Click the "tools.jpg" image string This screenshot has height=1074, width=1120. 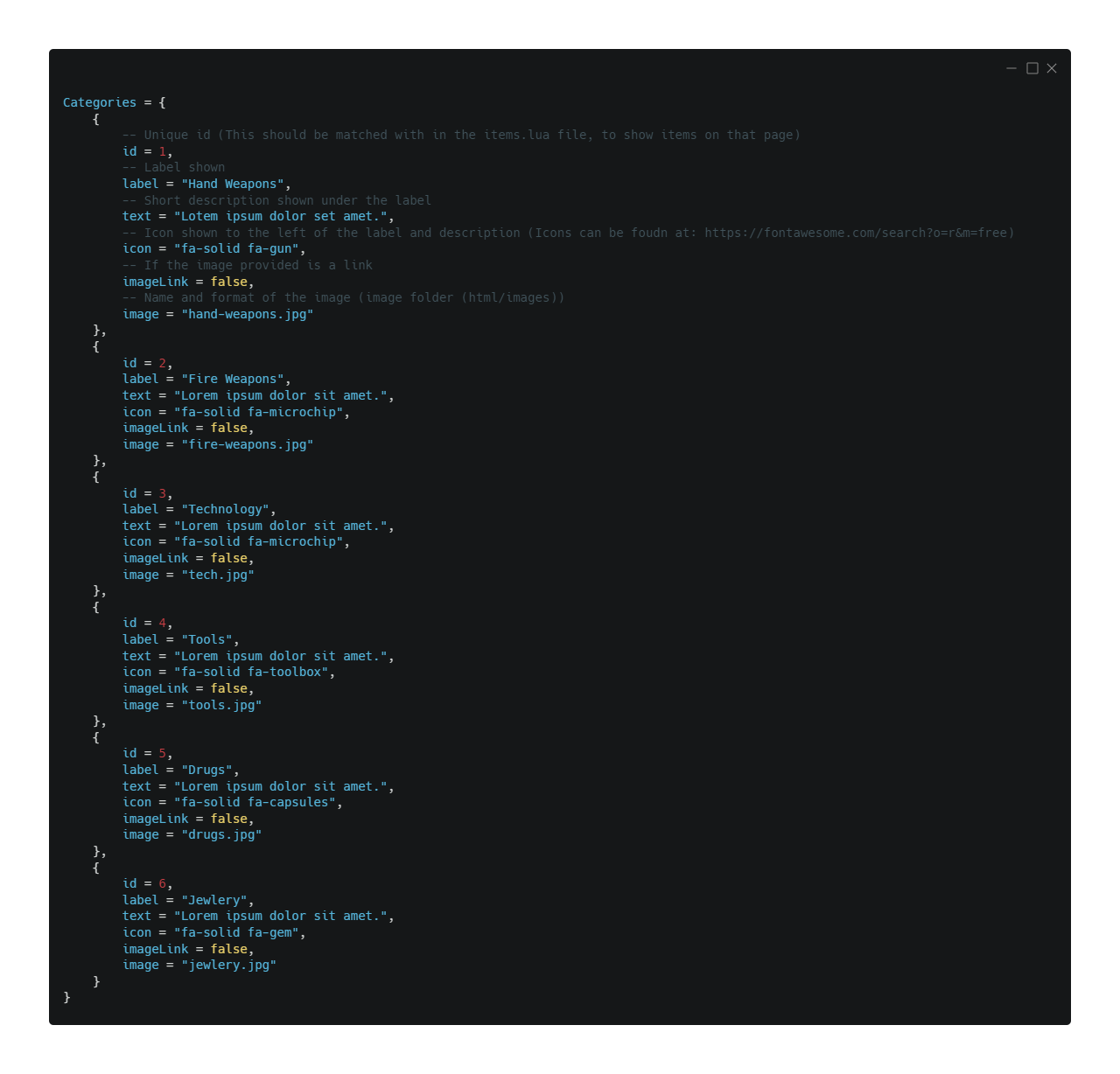[221, 705]
